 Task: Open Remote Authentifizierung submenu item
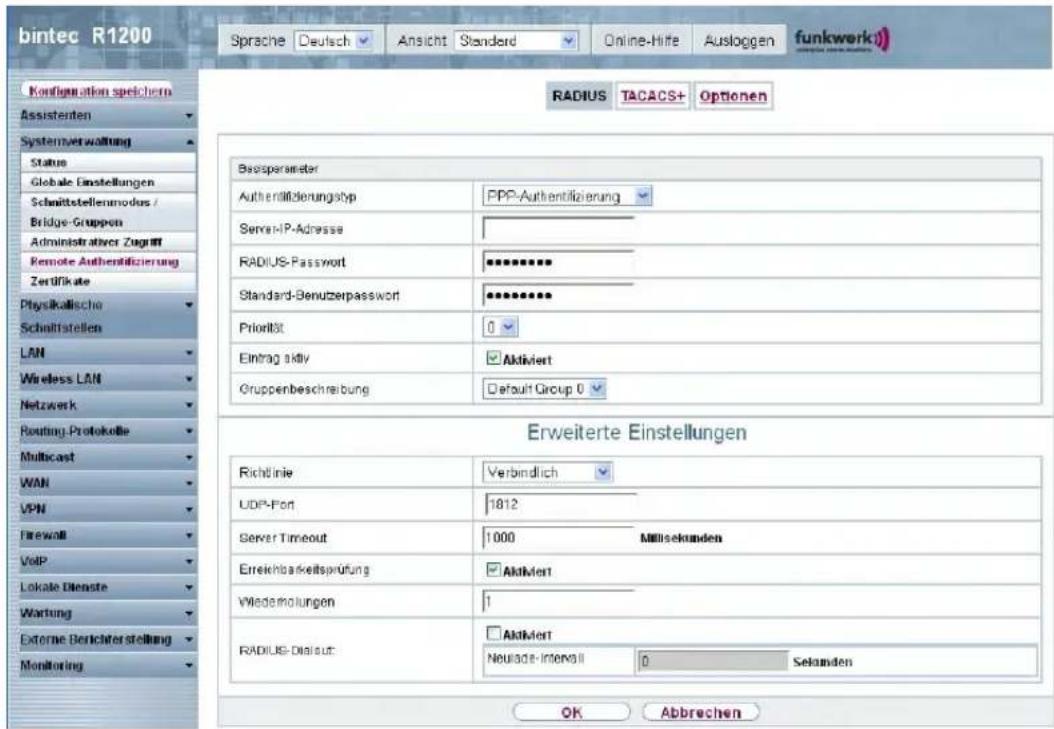108,261
